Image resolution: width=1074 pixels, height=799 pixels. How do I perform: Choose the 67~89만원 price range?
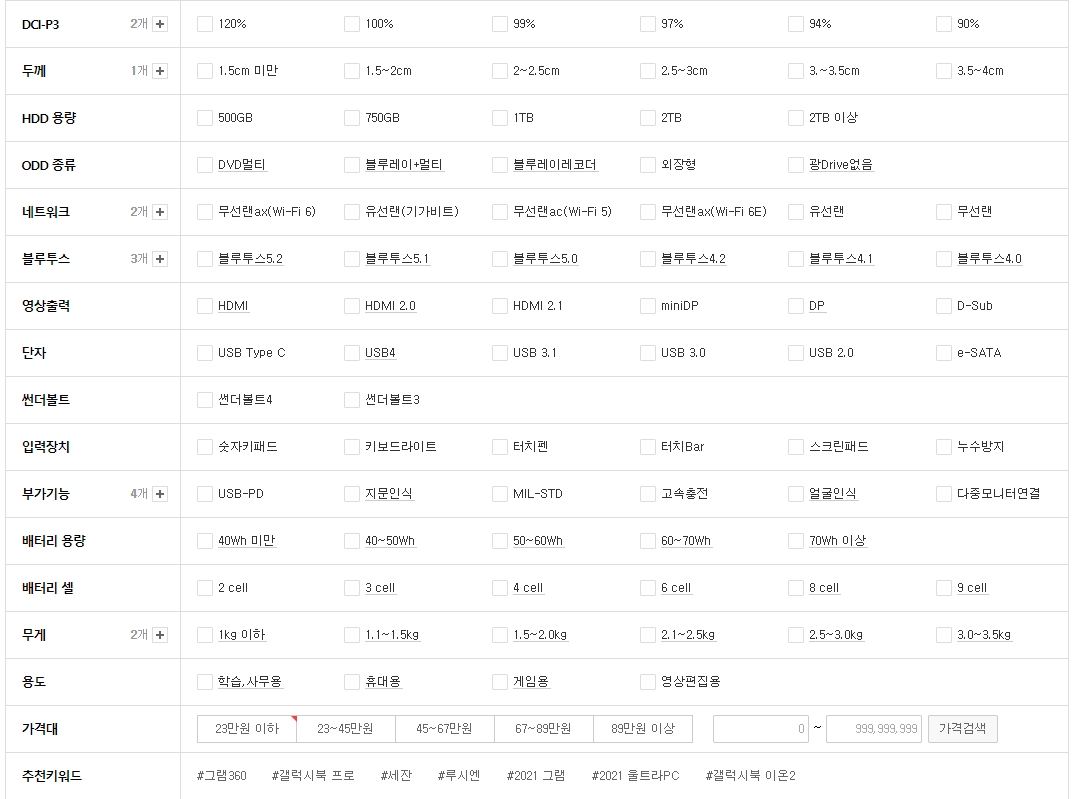543,729
